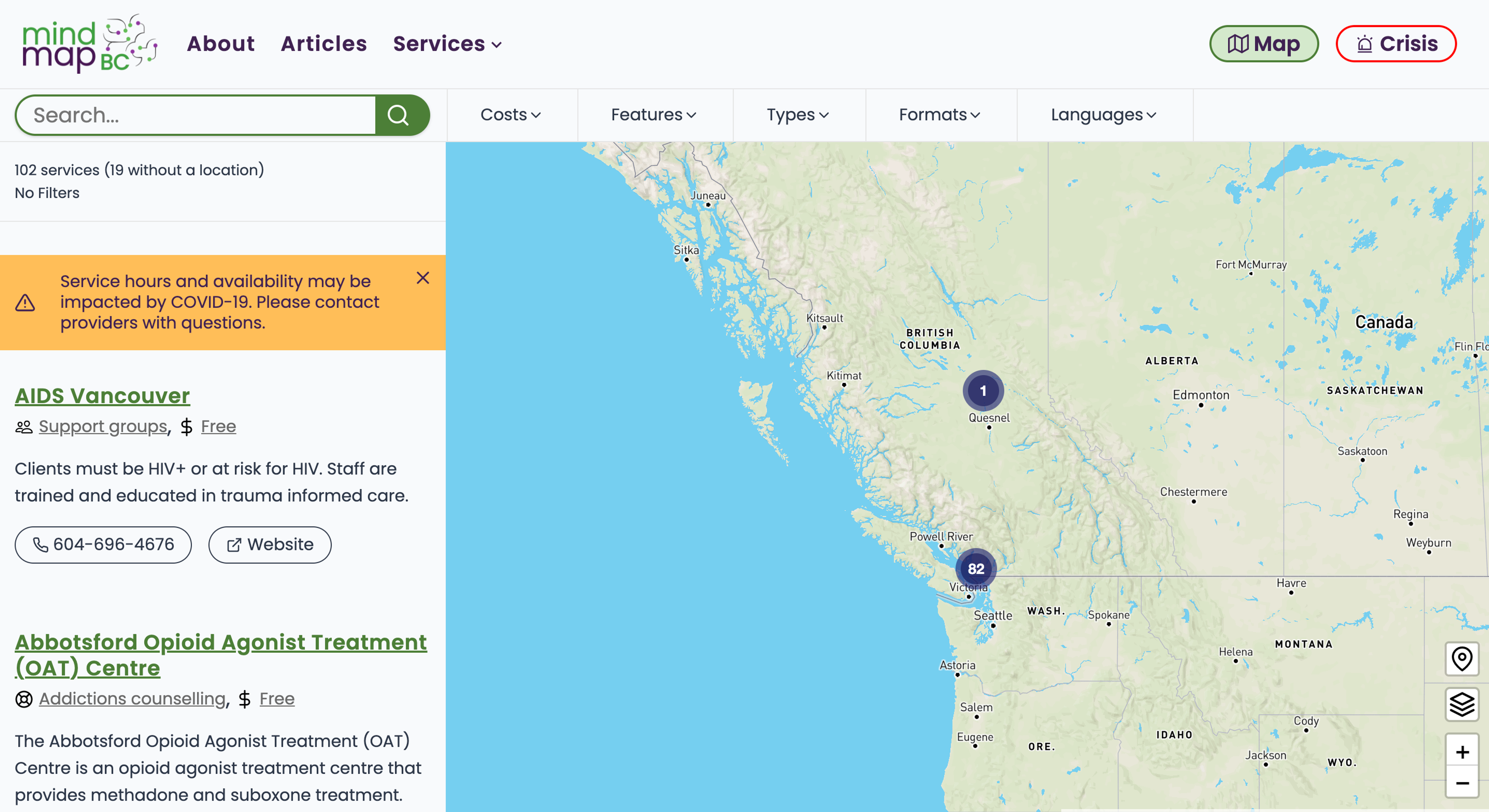Expand the Costs filter dropdown

(511, 115)
